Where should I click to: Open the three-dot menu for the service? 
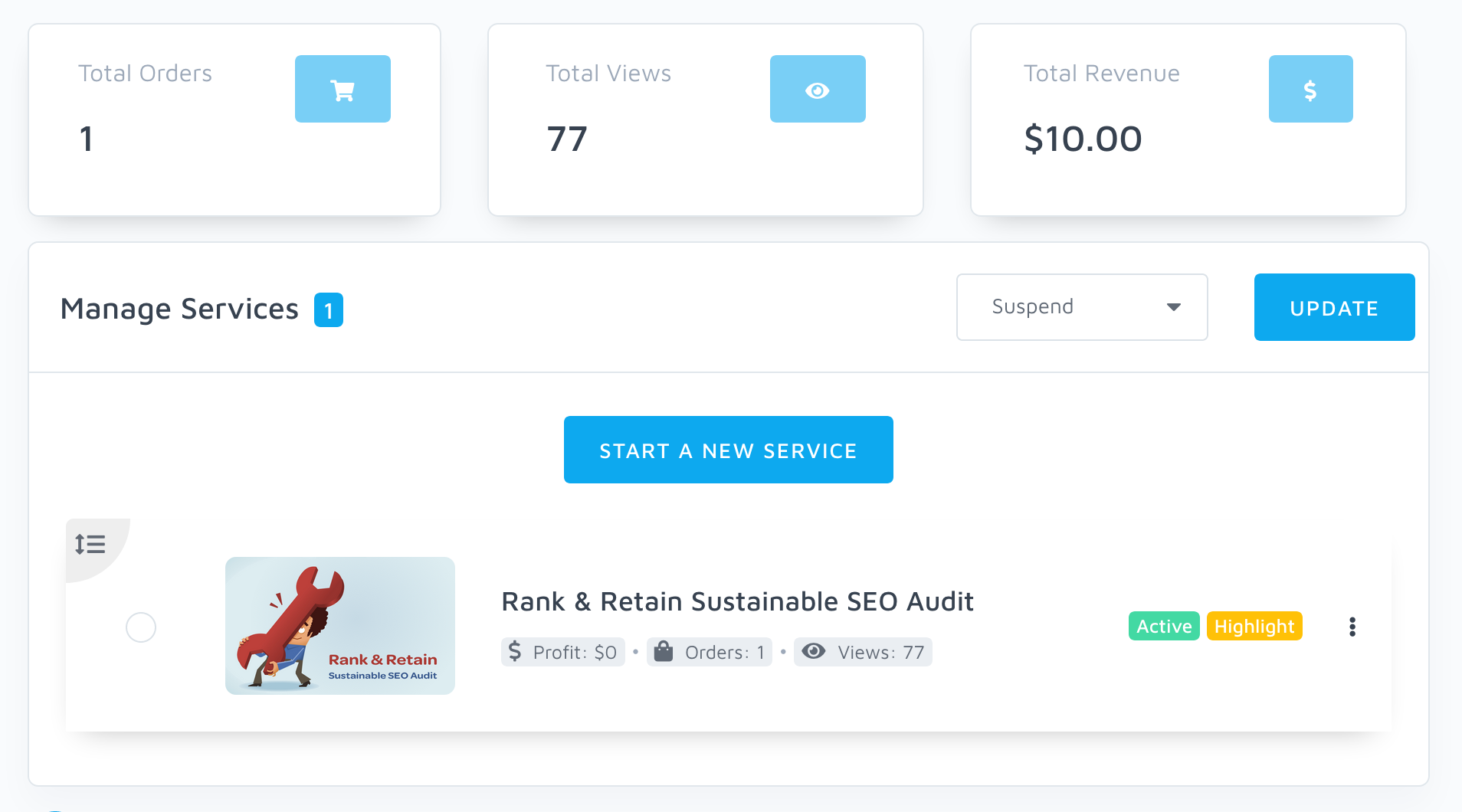click(x=1352, y=627)
